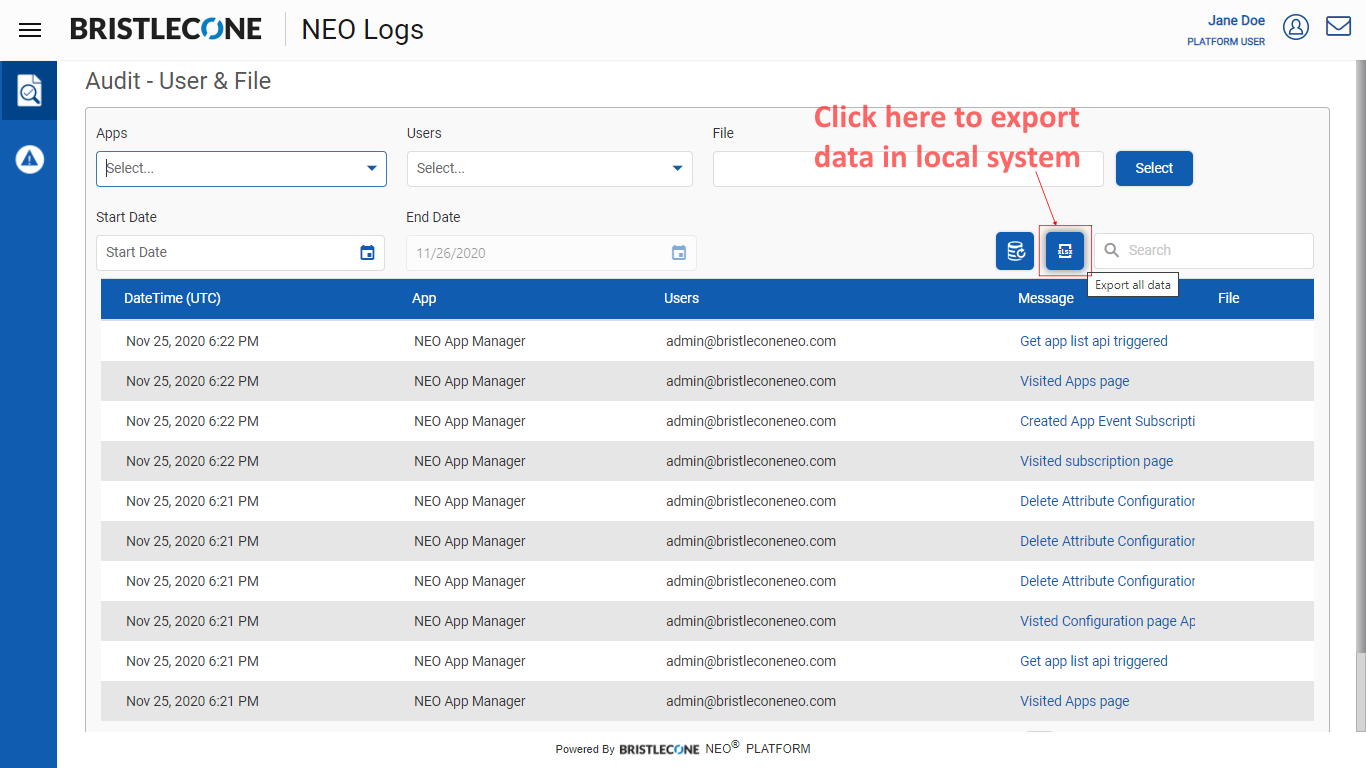The image size is (1366, 768).
Task: Open the mail envelope icon
Action: pyautogui.click(x=1338, y=27)
